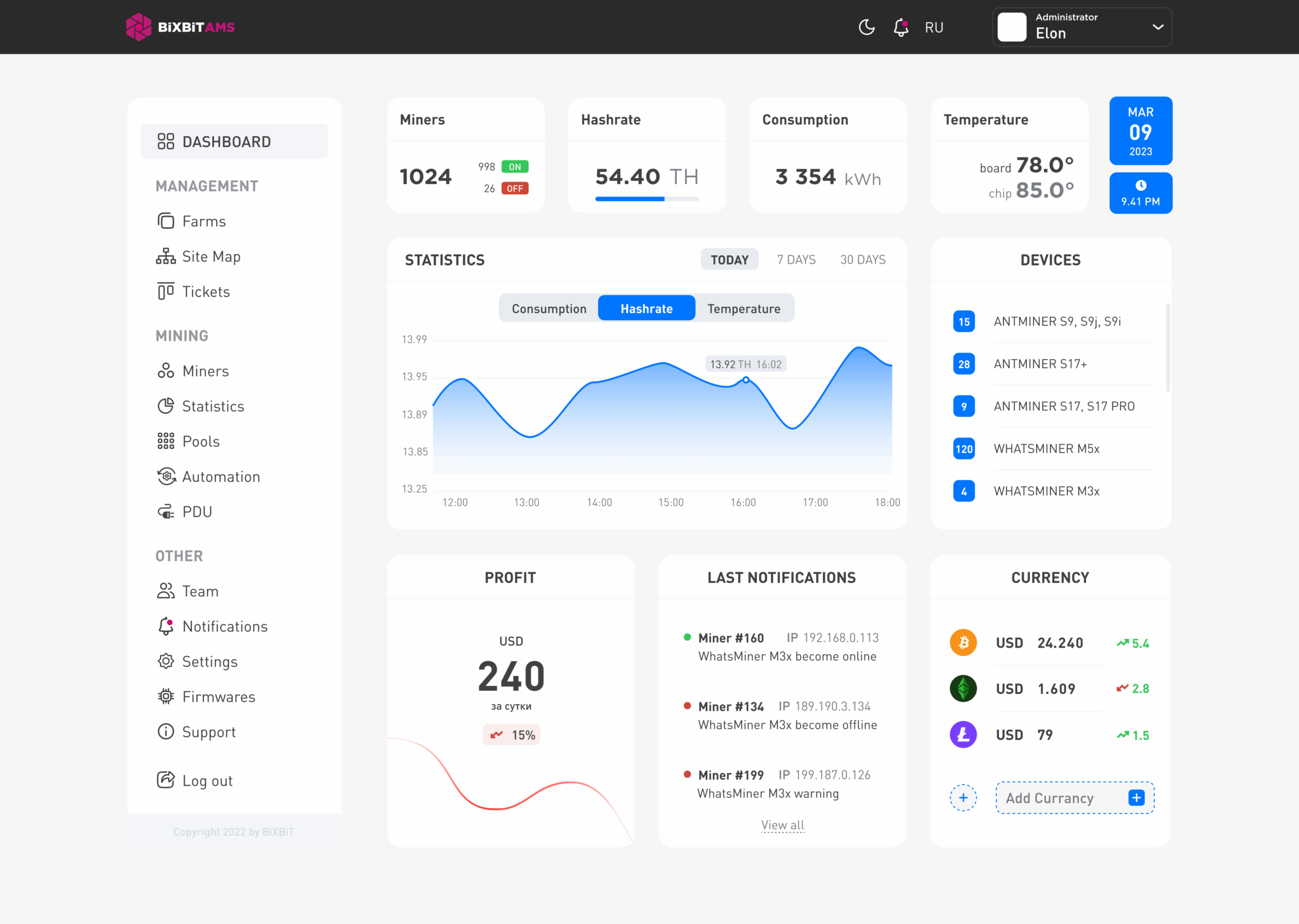Open notifications bell in top bar
1299x924 pixels.
coord(901,27)
